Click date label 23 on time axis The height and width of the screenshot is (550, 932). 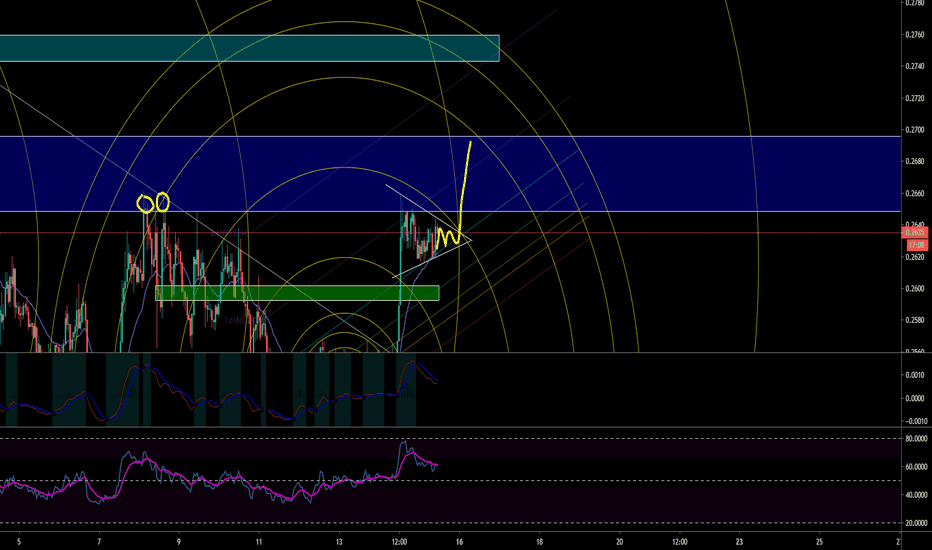coord(739,542)
